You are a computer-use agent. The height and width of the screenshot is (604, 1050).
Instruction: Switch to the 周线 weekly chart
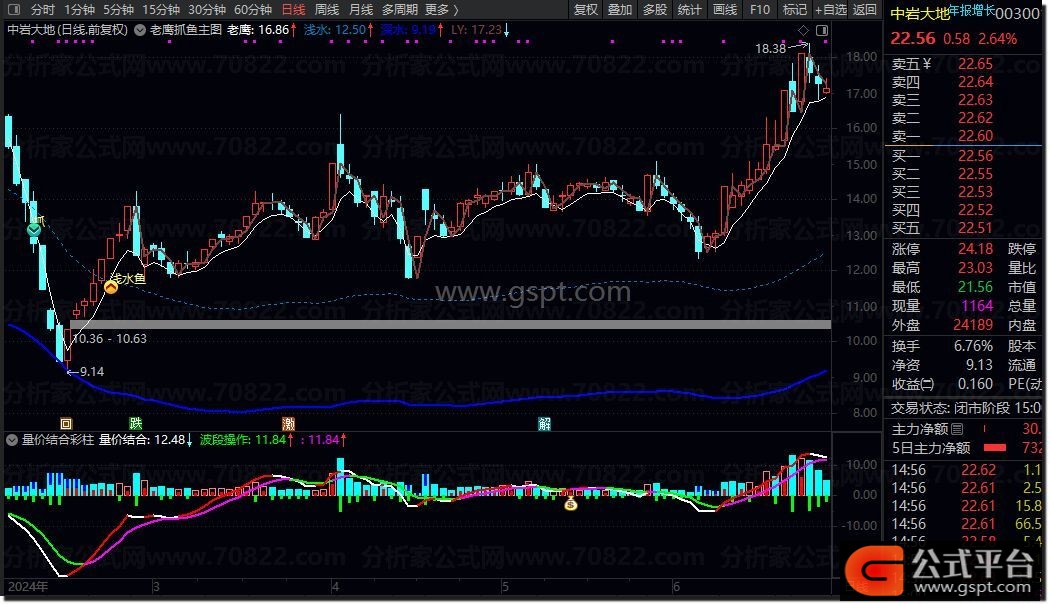tap(327, 10)
